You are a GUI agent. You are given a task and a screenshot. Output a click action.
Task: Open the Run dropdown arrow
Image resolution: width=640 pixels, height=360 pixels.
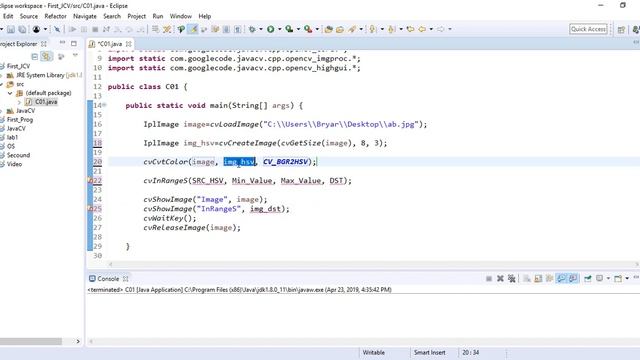280,29
